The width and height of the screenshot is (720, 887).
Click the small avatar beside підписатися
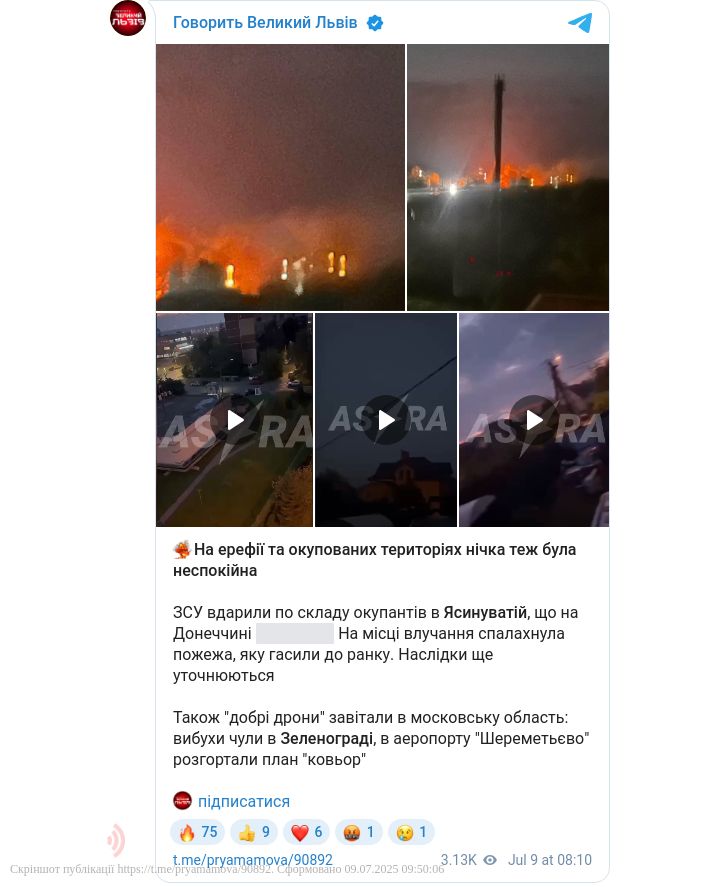(x=182, y=801)
